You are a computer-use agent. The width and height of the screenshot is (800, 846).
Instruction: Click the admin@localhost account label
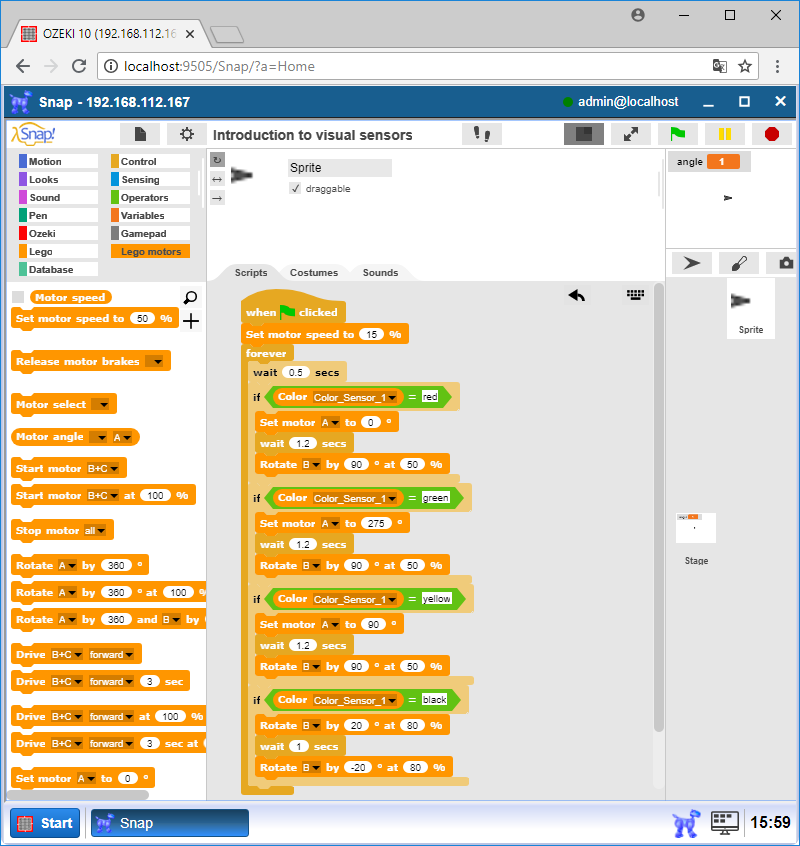pyautogui.click(x=628, y=101)
